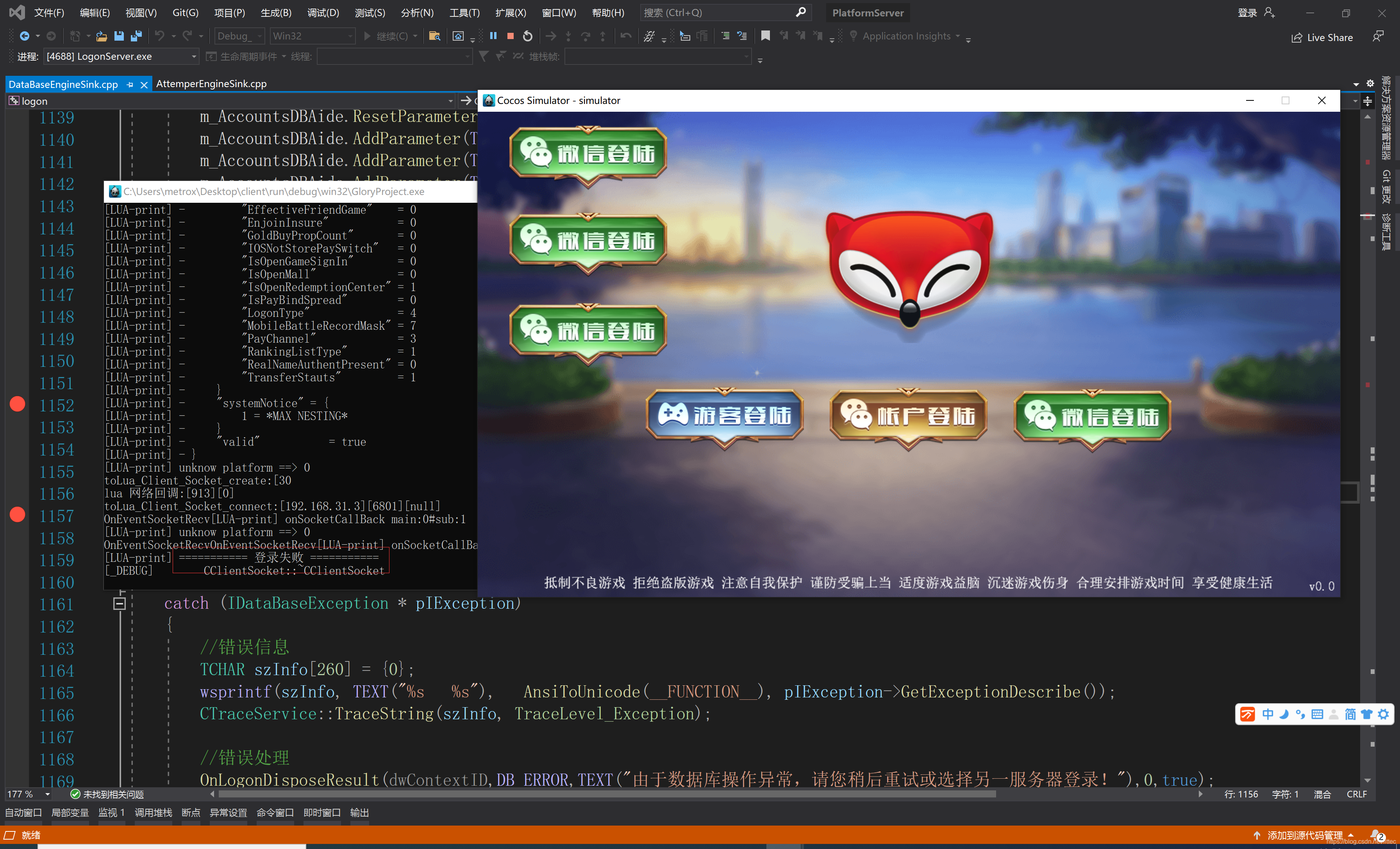This screenshot has width=1400, height=849.
Task: Open the 工具(T) menu
Action: point(465,13)
